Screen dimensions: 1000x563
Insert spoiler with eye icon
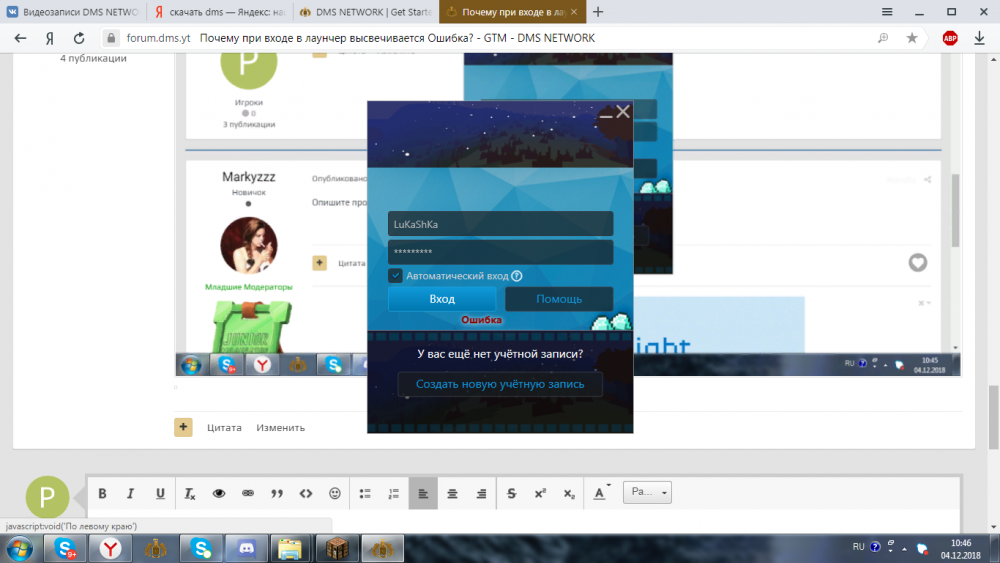(219, 494)
